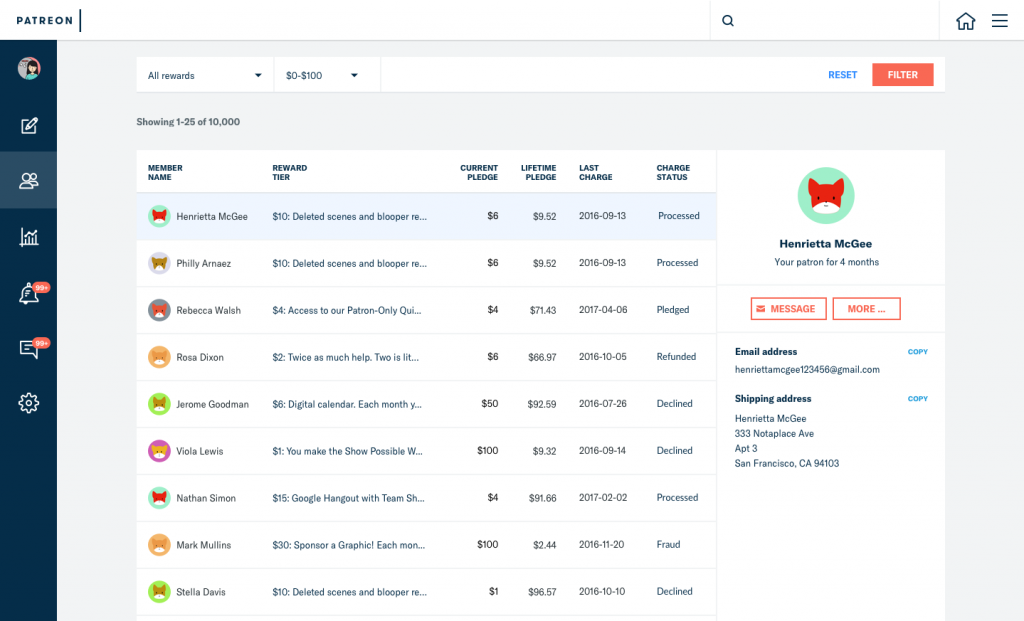Apply filters with the FILTER button
This screenshot has width=1024, height=621.
[x=903, y=75]
